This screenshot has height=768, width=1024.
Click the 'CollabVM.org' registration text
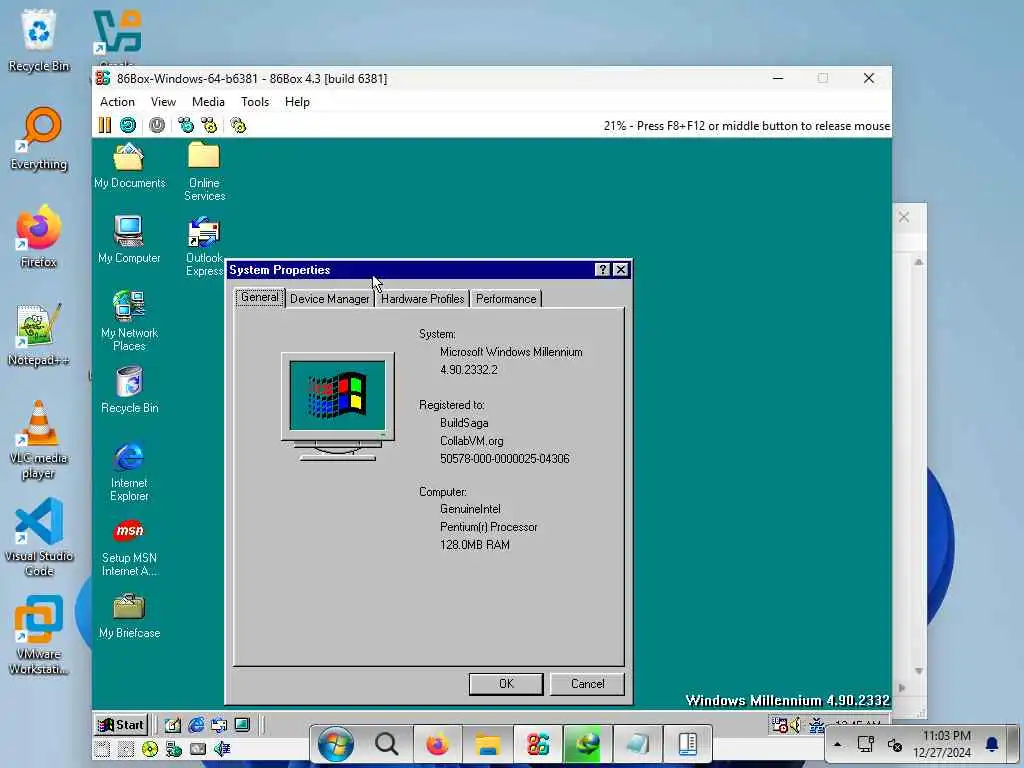(472, 441)
